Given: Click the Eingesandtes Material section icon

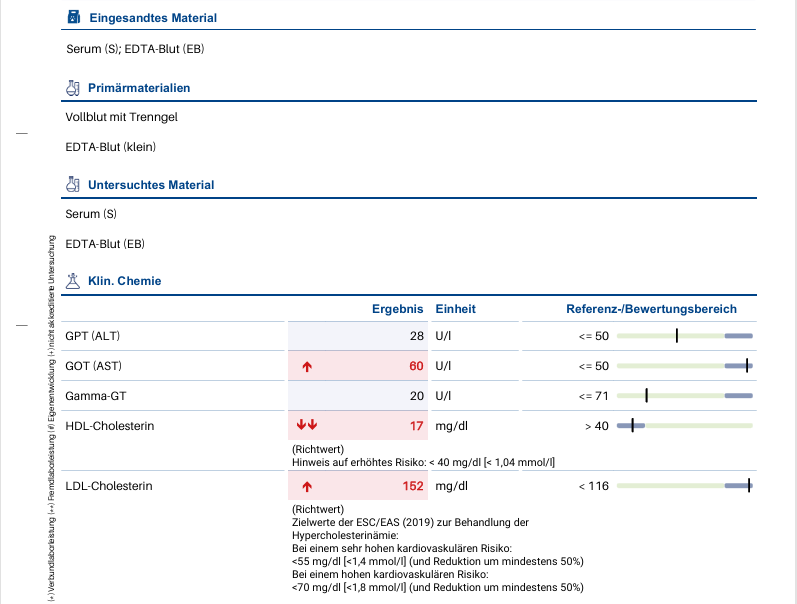Looking at the screenshot, I should point(72,18).
